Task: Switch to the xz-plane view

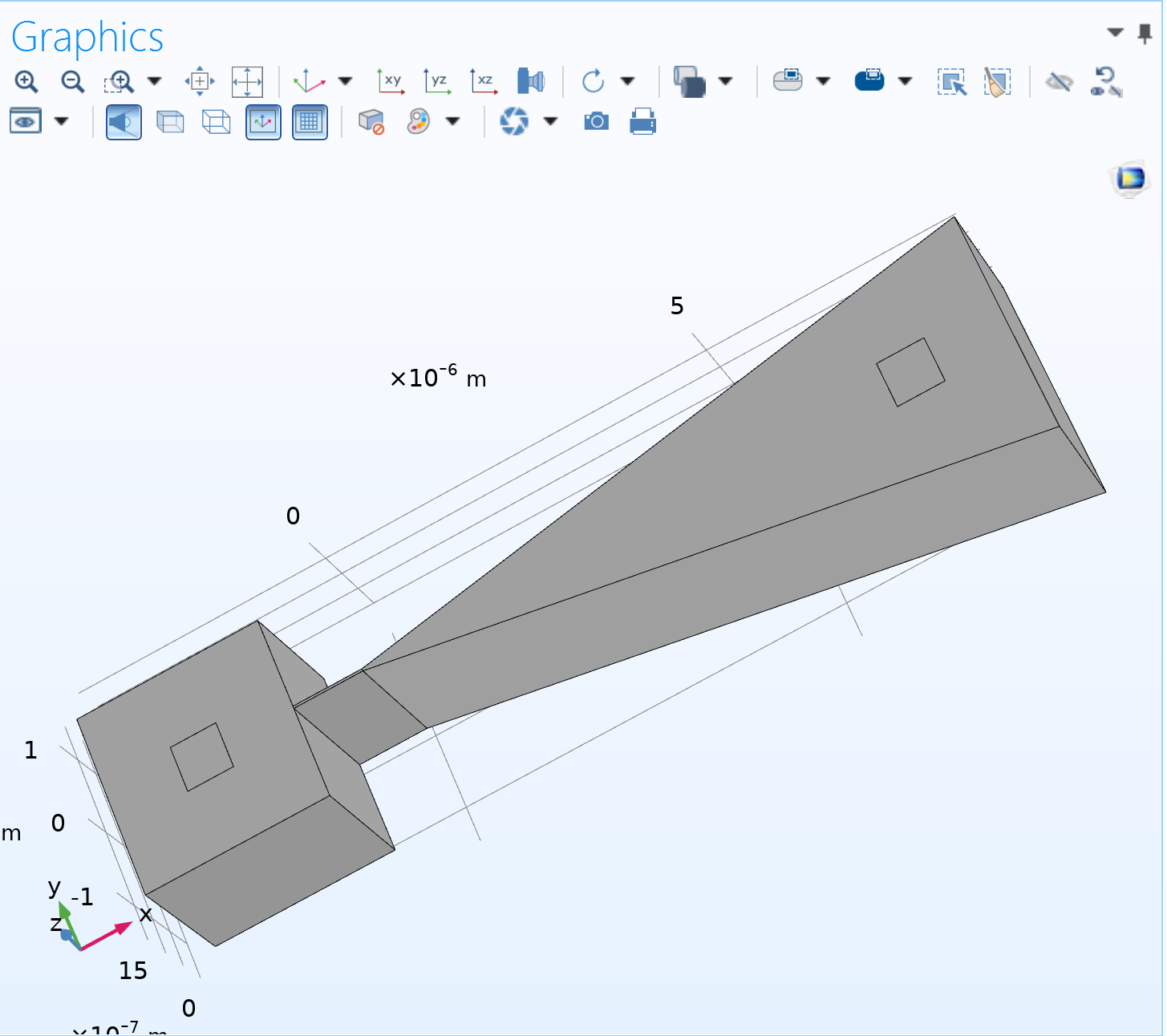Action: (x=484, y=81)
